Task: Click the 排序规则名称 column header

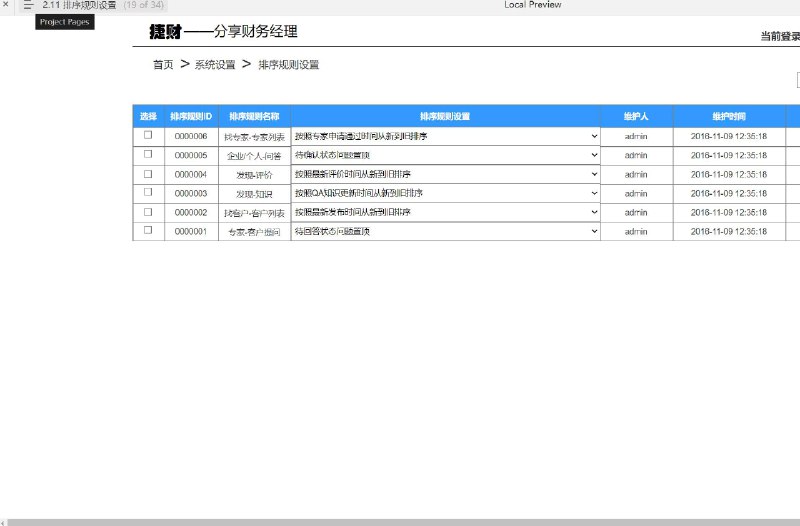Action: [x=254, y=116]
